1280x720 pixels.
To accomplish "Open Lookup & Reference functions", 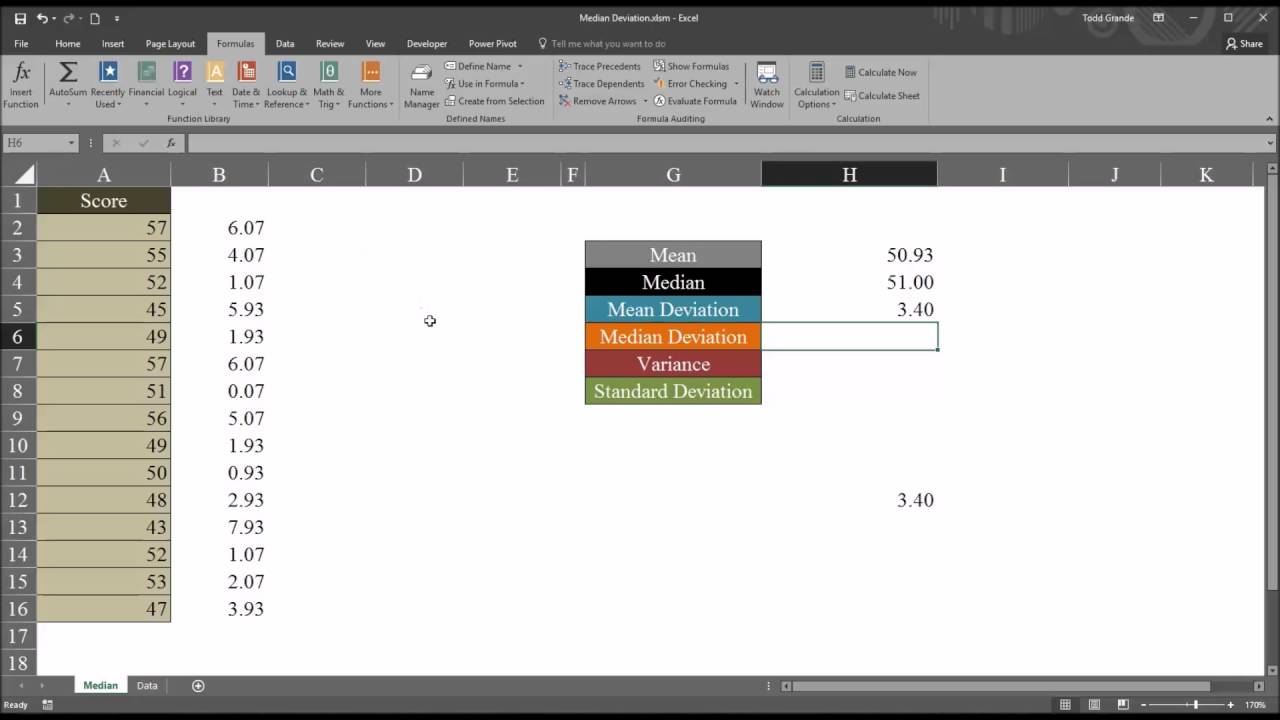I will pos(286,85).
